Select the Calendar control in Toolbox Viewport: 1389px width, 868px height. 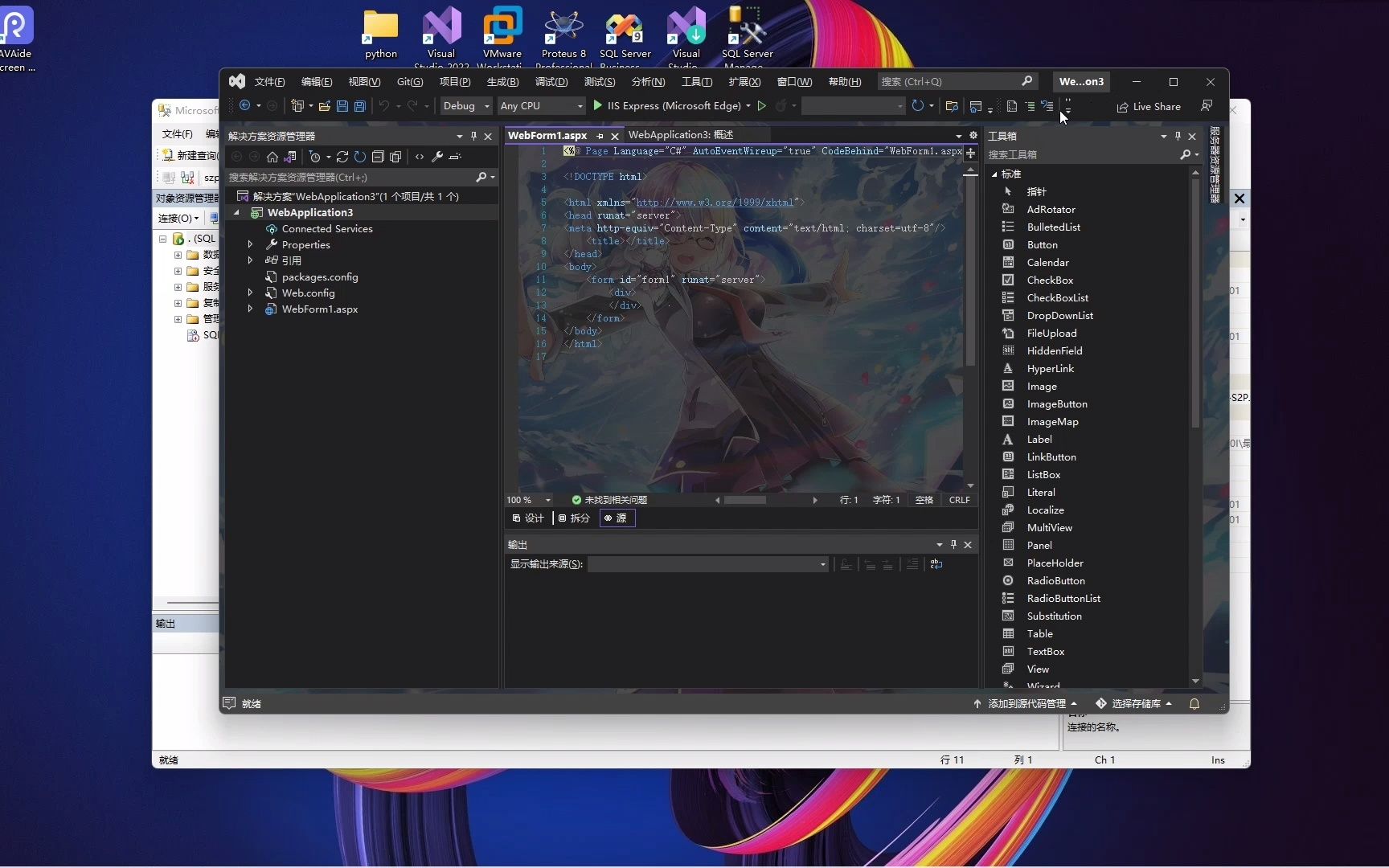pos(1048,262)
